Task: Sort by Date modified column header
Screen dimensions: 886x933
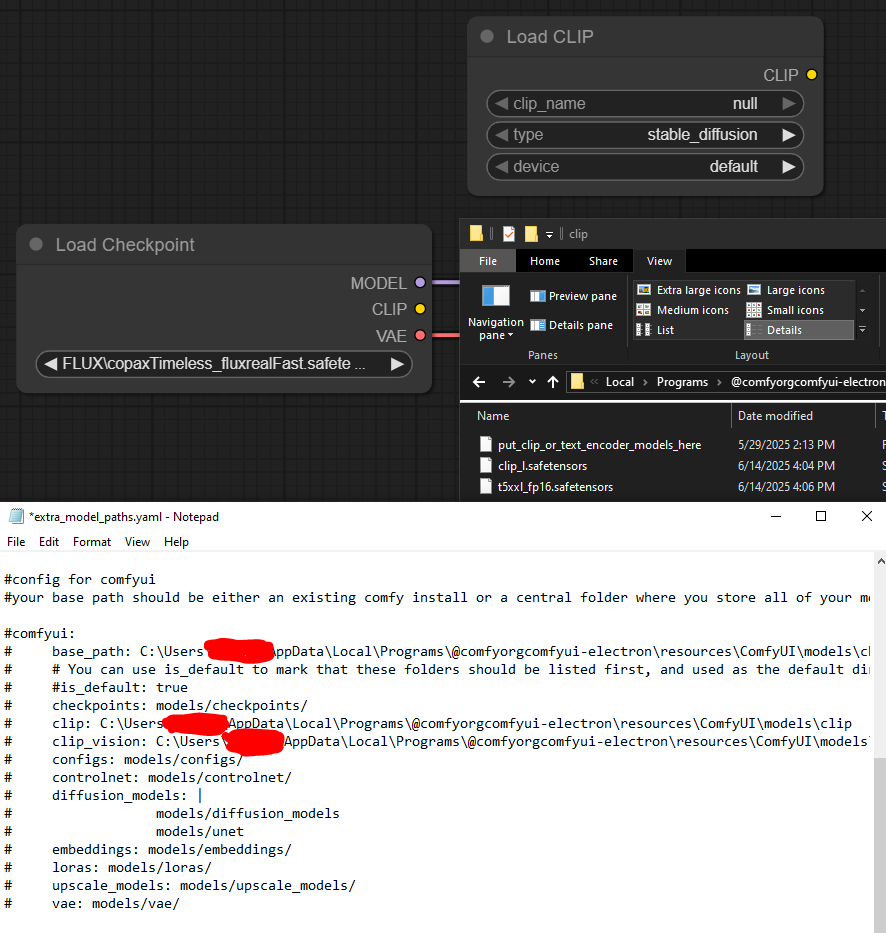Action: click(x=803, y=416)
